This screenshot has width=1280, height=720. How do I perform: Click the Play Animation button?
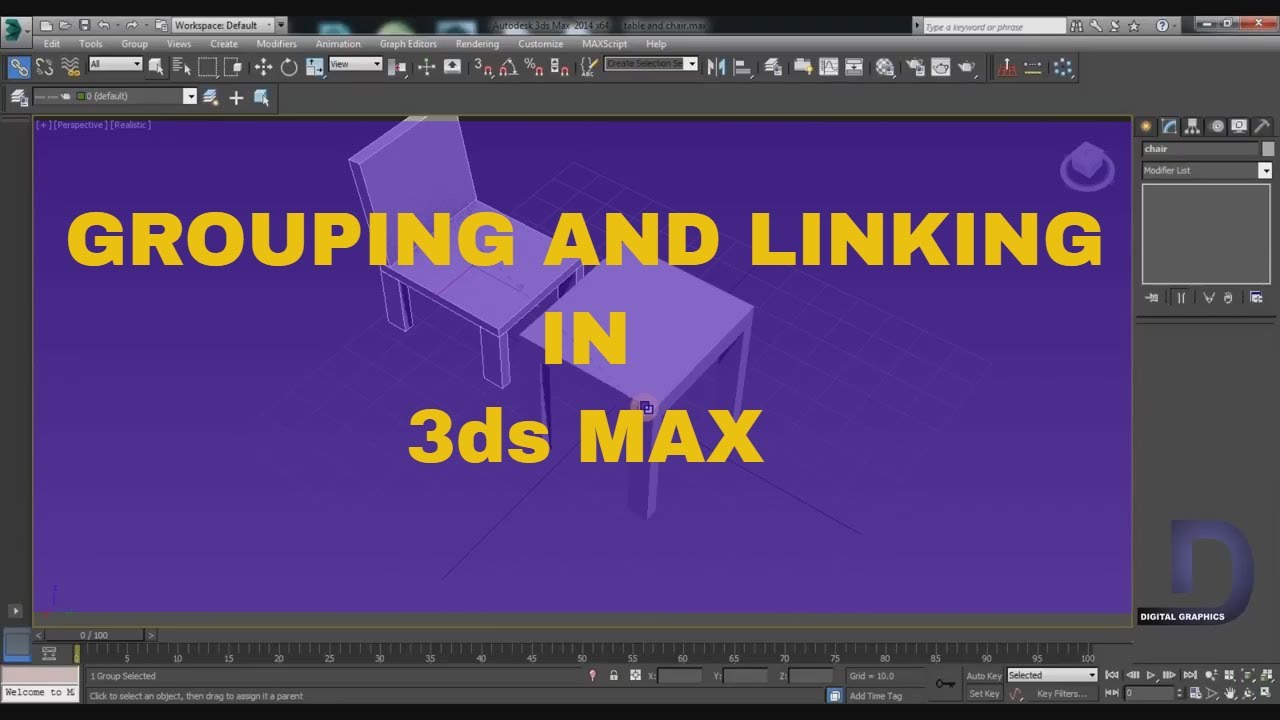pos(1151,676)
